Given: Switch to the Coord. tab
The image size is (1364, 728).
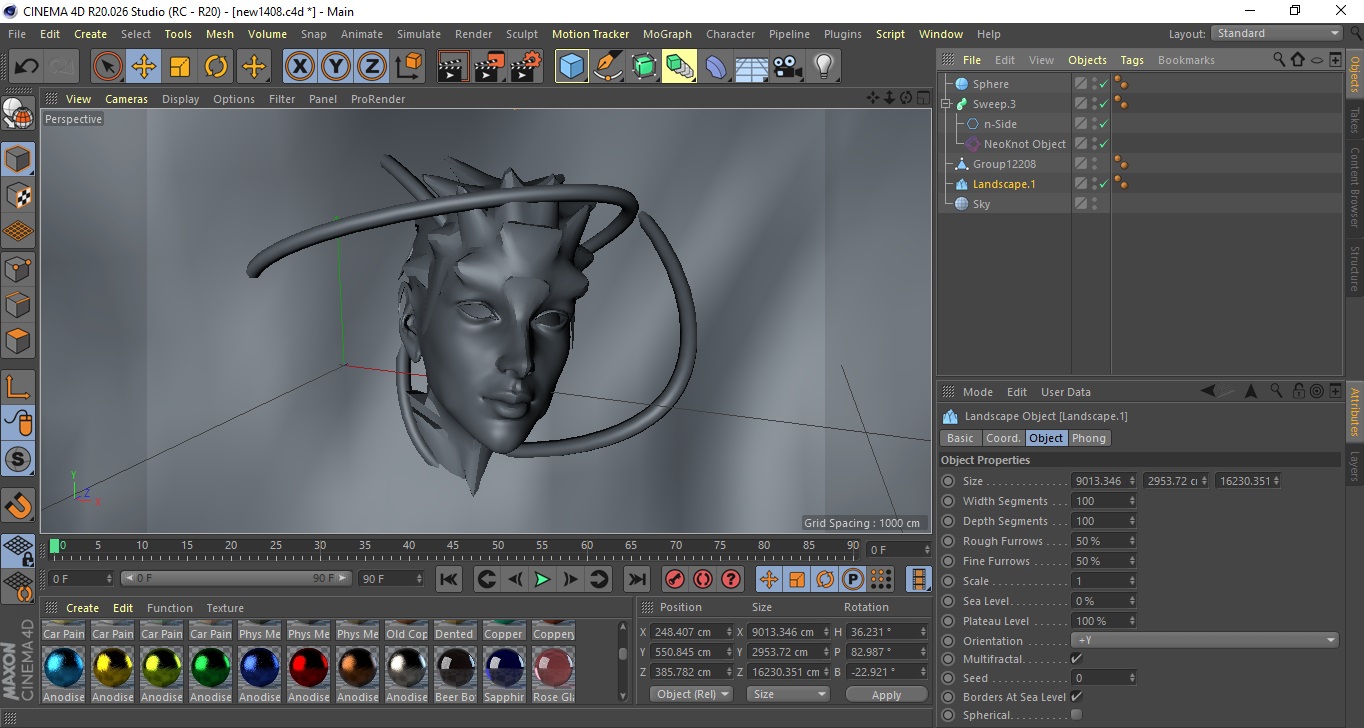Looking at the screenshot, I should pyautogui.click(x=1003, y=438).
